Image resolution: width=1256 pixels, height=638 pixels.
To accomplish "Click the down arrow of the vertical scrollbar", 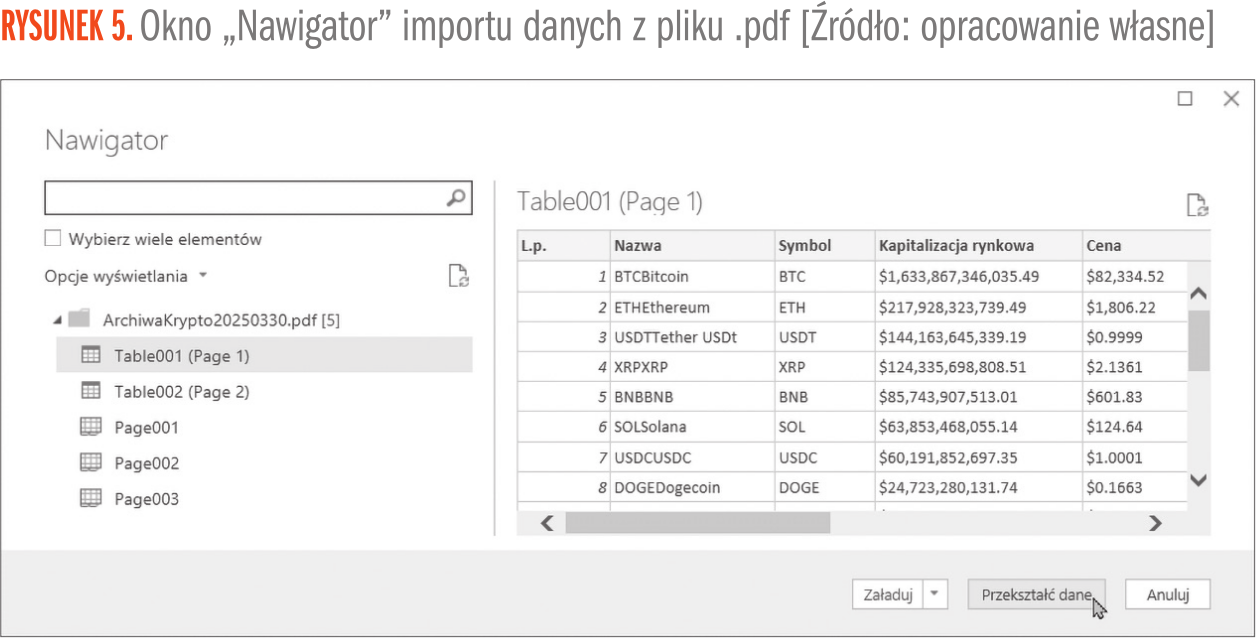I will [1198, 480].
